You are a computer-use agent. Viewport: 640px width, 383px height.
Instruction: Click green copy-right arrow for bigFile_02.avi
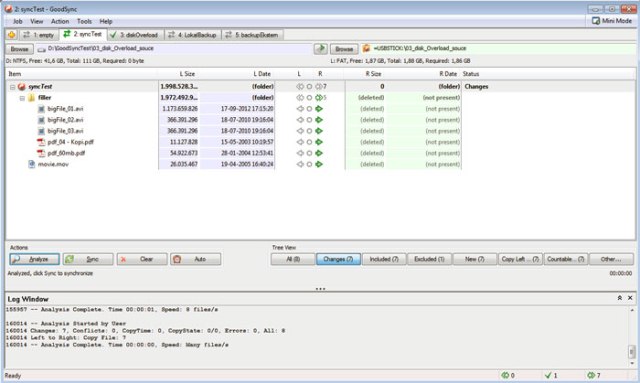pos(319,120)
